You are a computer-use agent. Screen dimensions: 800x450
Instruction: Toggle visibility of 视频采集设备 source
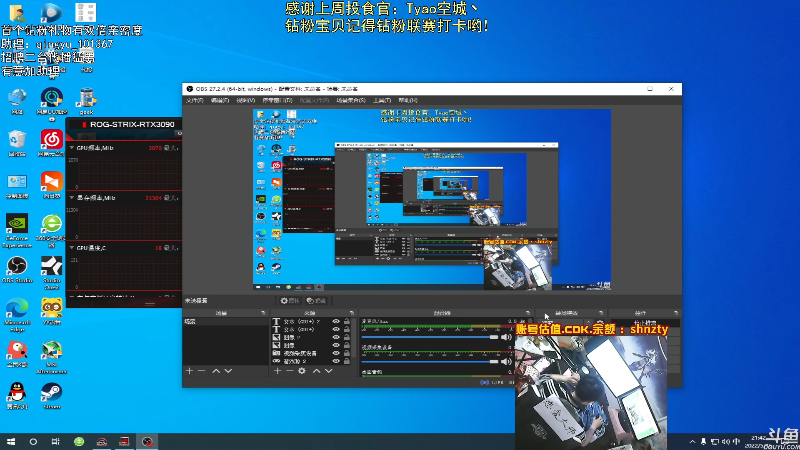coord(336,353)
